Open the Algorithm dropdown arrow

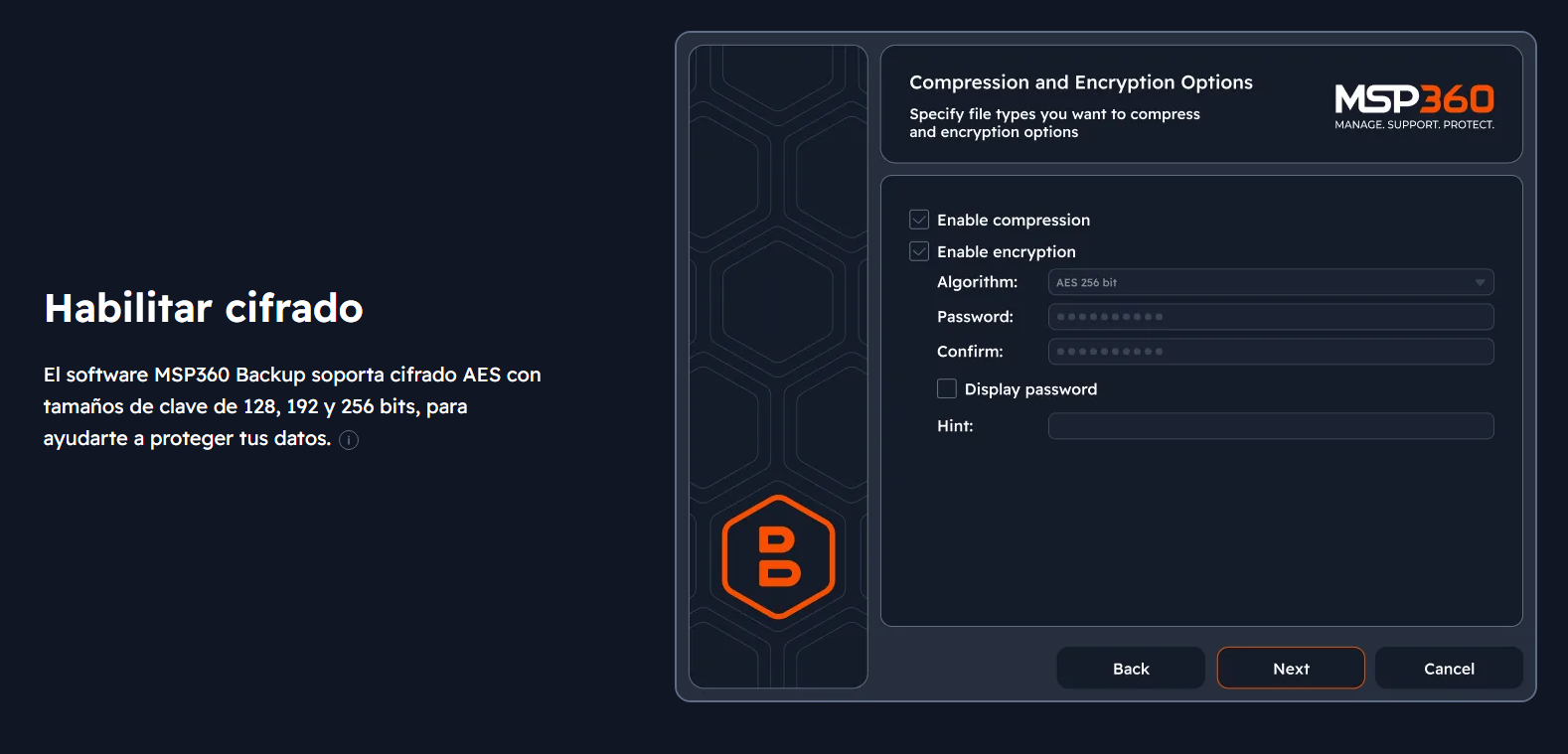[1480, 283]
